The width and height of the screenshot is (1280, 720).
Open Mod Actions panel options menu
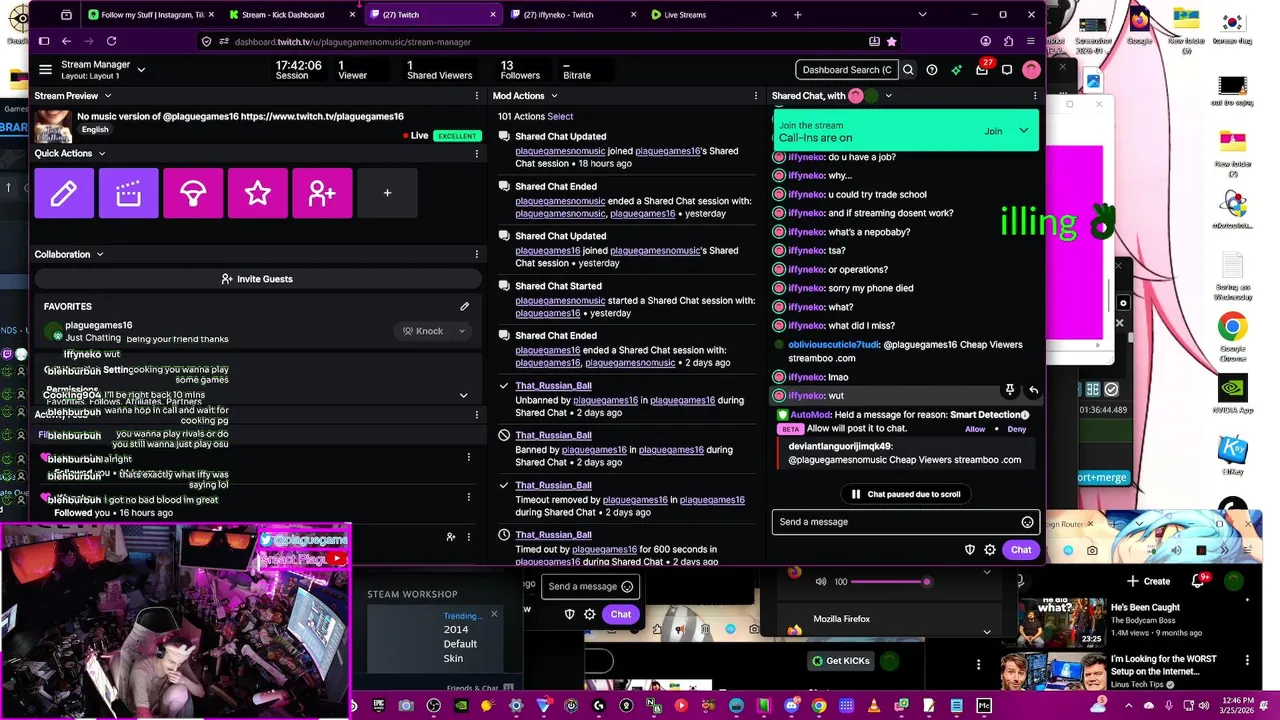coord(756,96)
